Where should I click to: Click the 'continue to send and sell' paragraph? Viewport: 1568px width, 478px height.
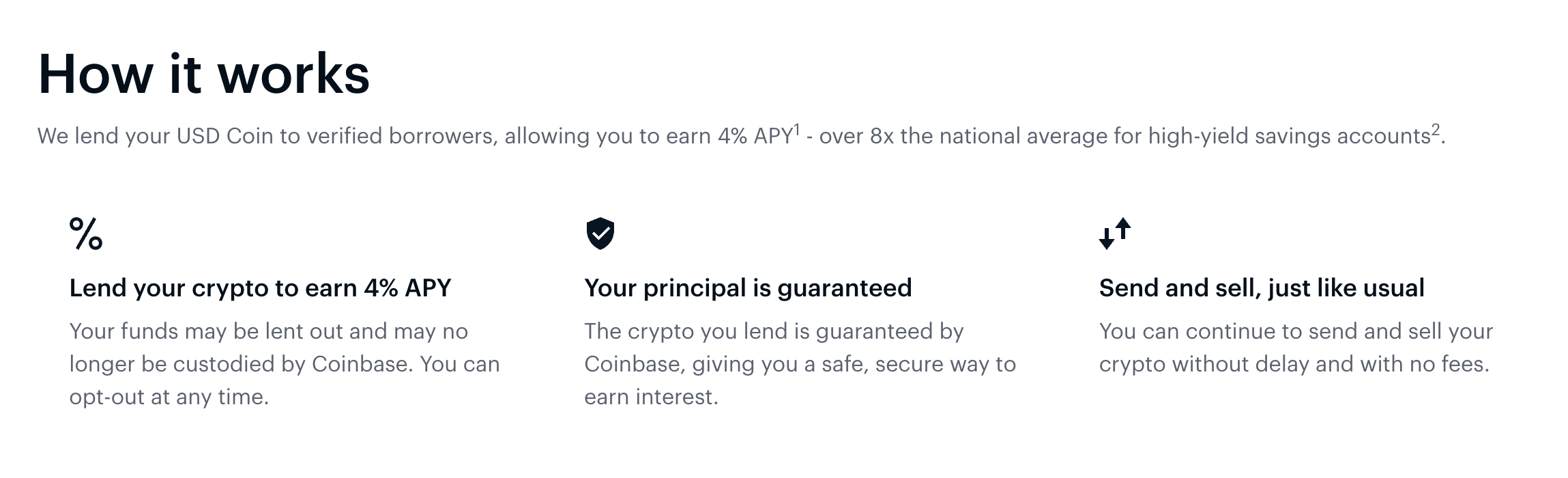tap(1296, 348)
